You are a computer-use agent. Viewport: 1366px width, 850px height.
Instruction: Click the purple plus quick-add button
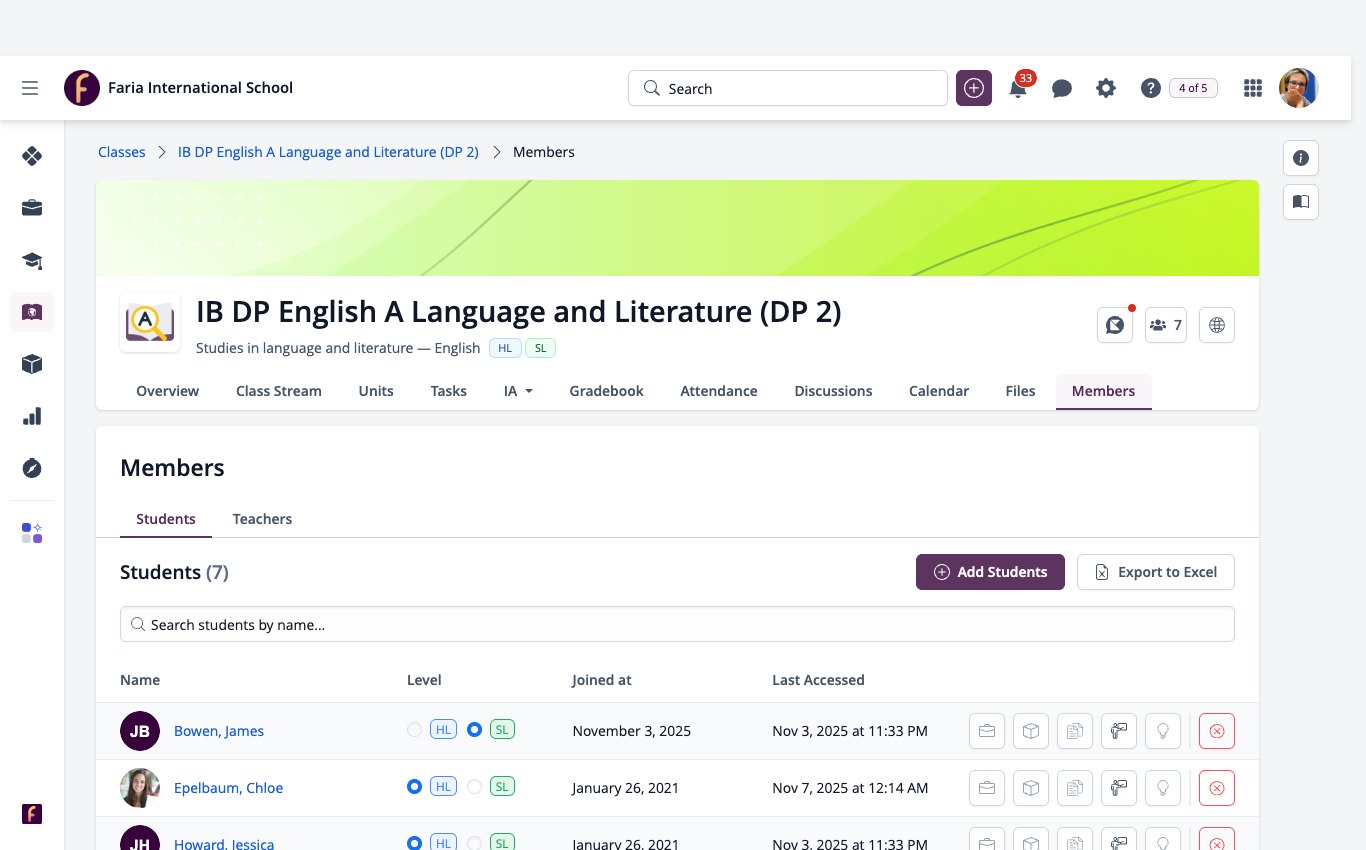click(x=974, y=88)
